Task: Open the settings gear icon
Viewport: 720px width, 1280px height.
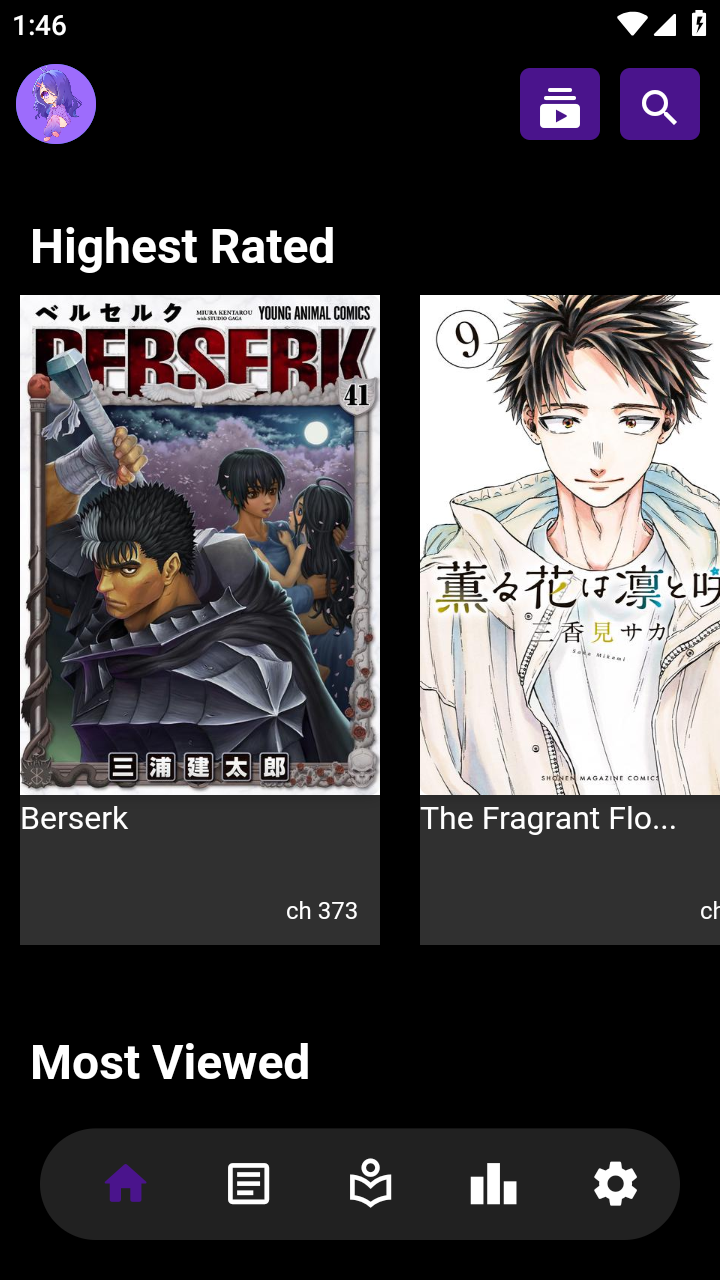Action: tap(615, 1185)
